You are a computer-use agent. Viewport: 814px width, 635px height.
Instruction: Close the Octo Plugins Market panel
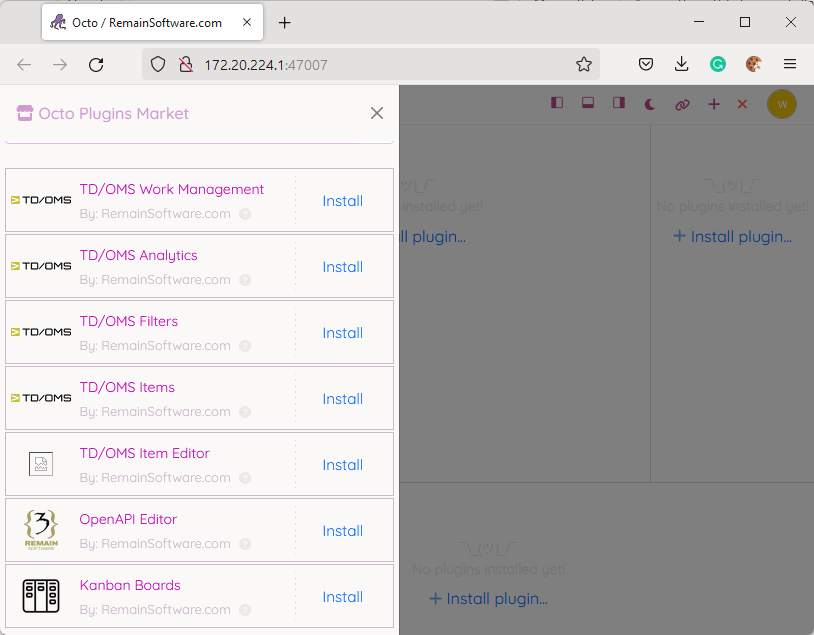coord(377,113)
